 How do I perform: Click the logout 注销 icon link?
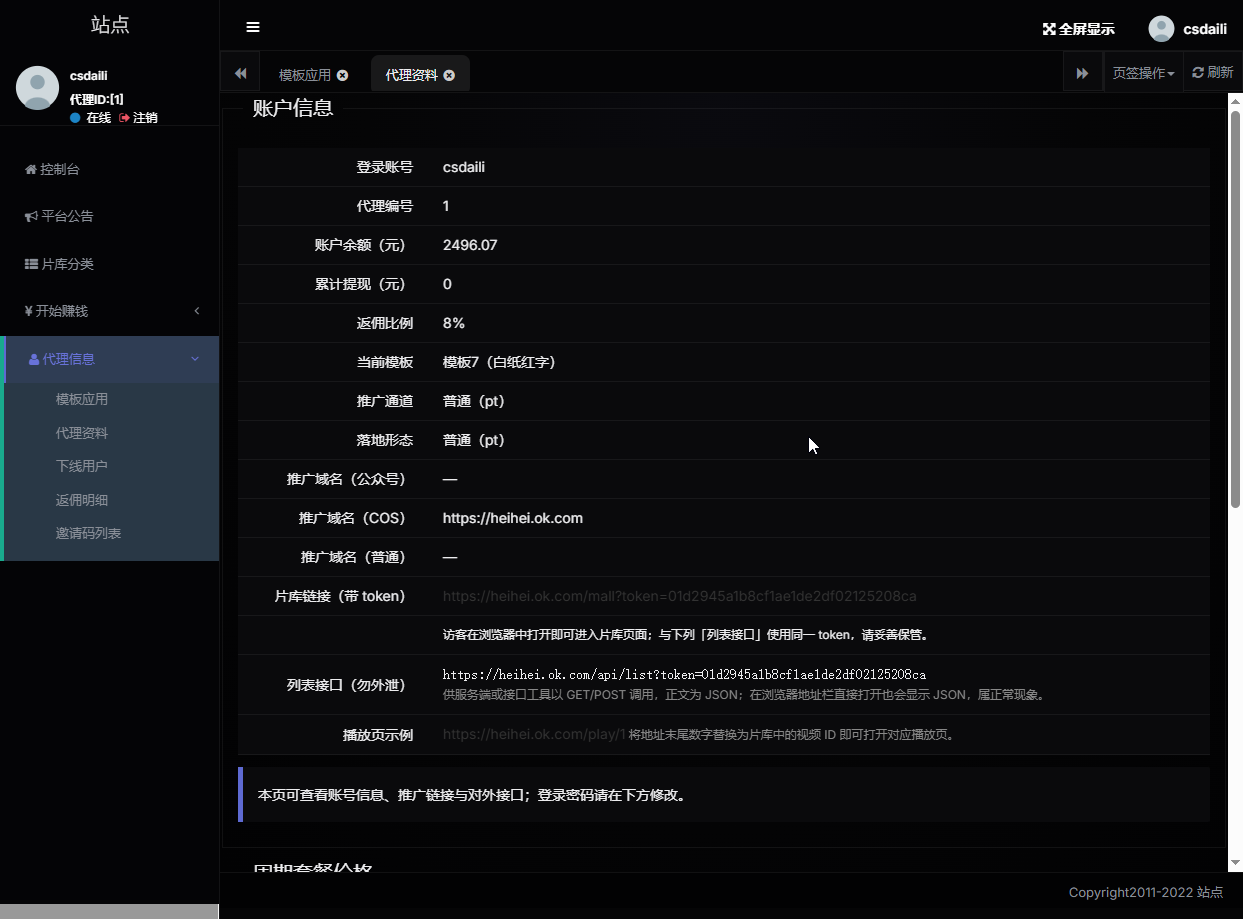(138, 117)
